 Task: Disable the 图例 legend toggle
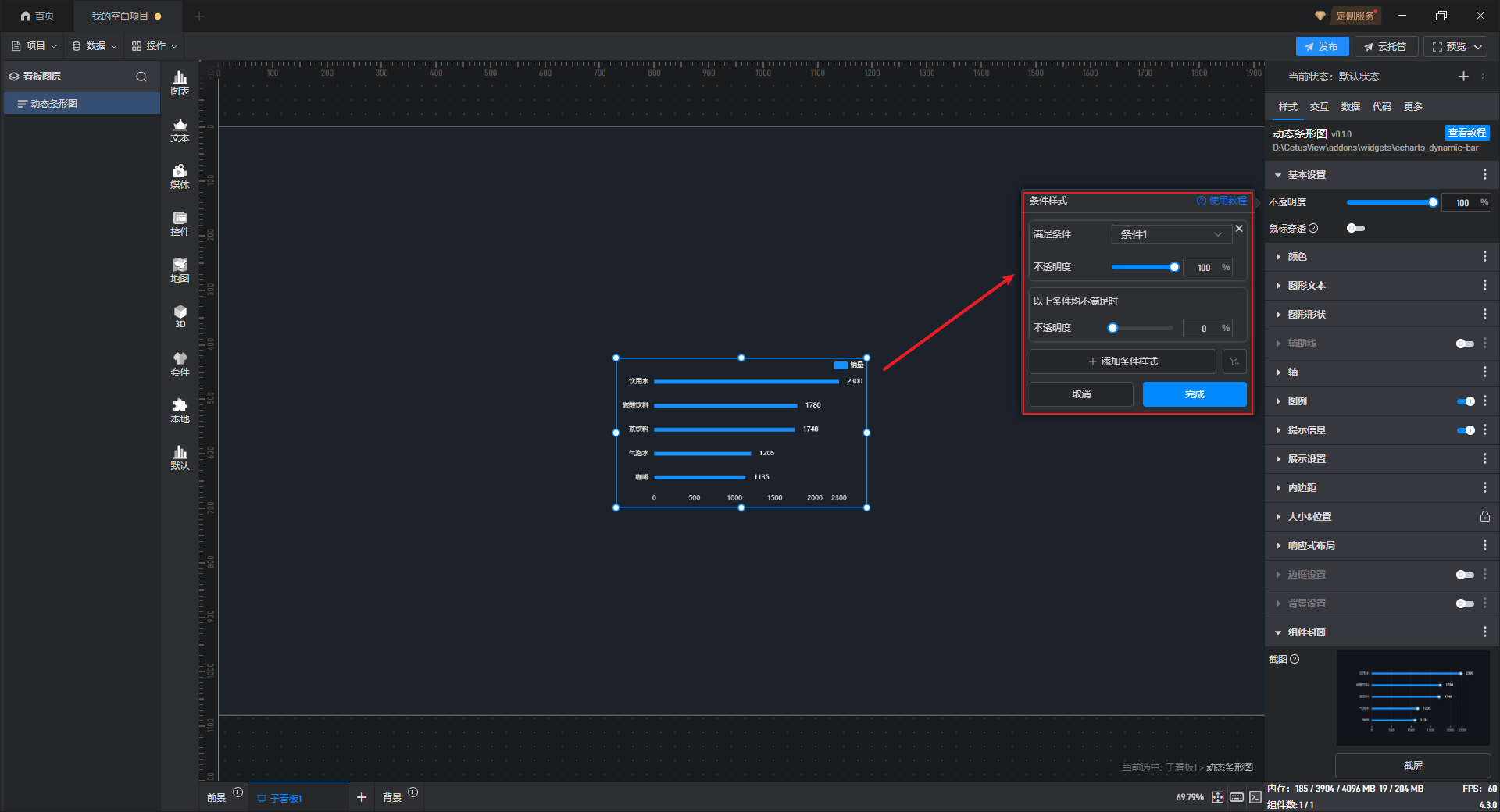(x=1466, y=401)
